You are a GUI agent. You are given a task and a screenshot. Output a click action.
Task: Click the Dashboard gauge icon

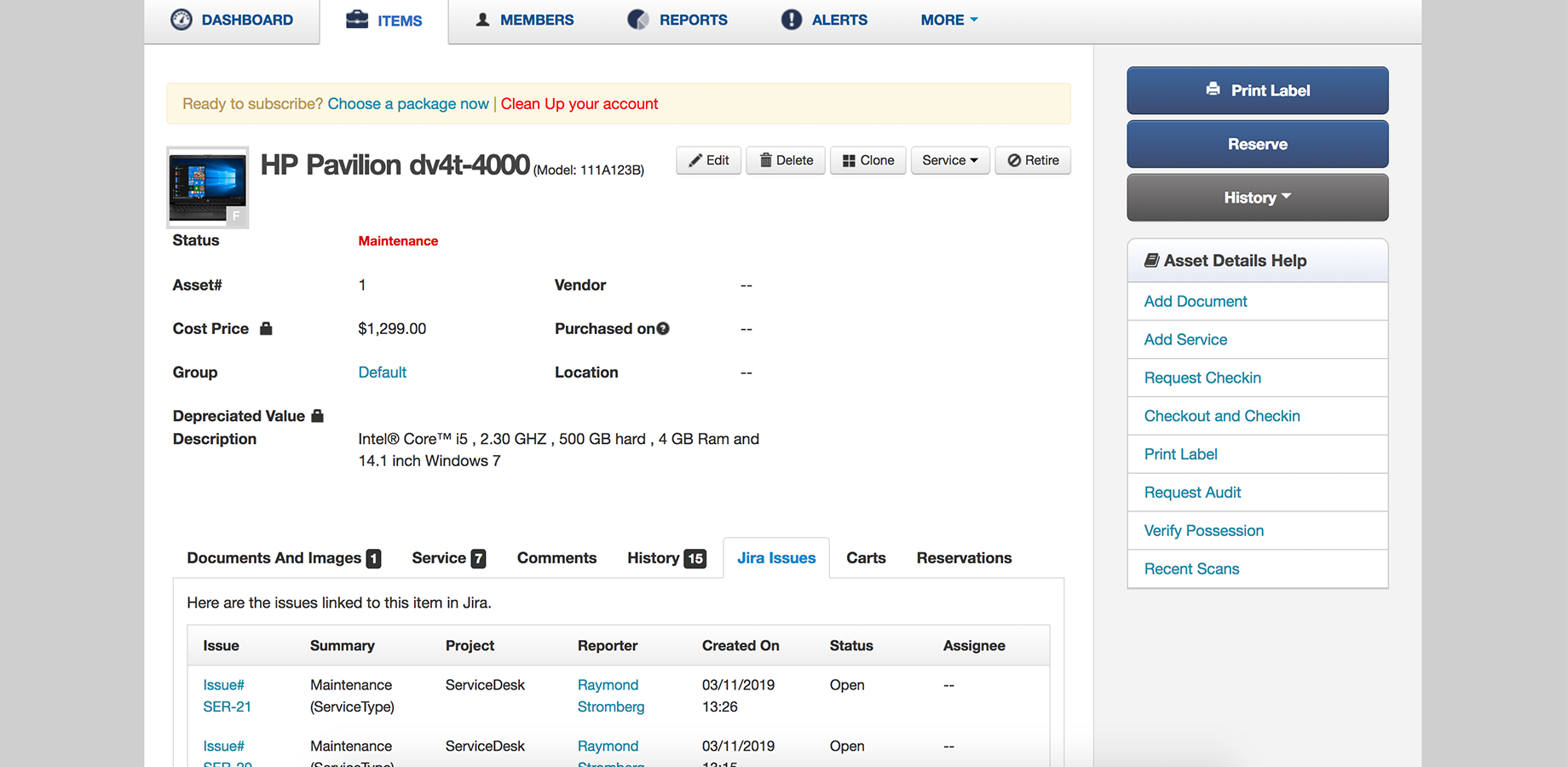pyautogui.click(x=182, y=20)
